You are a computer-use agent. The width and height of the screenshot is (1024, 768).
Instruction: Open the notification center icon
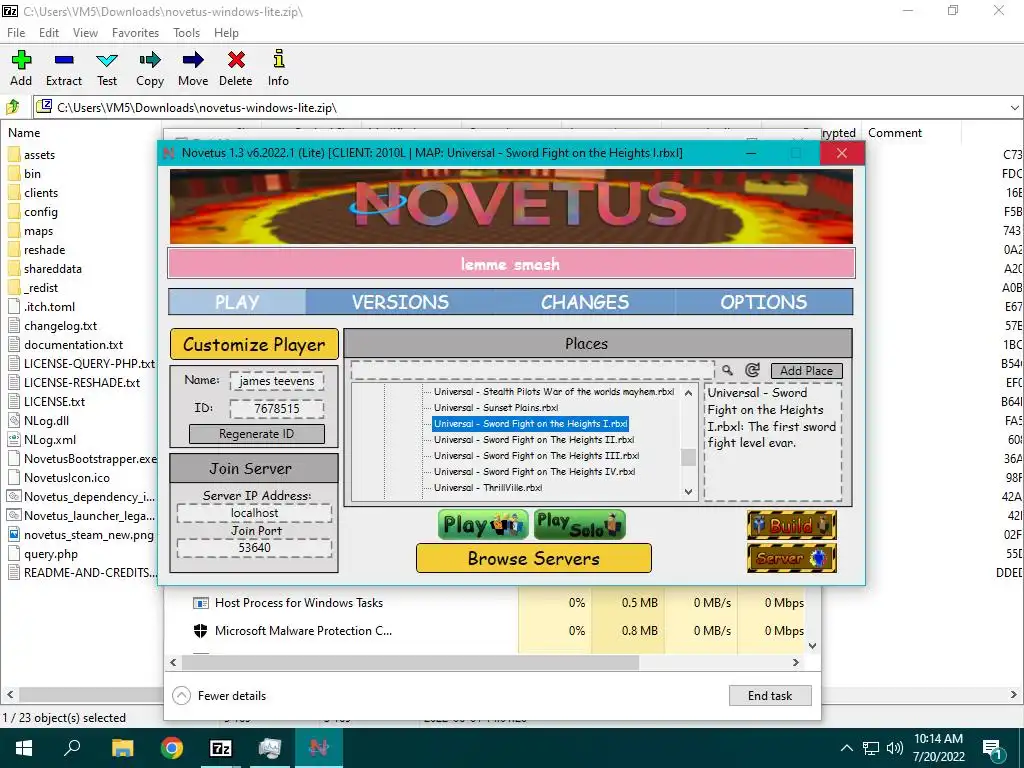(992, 748)
